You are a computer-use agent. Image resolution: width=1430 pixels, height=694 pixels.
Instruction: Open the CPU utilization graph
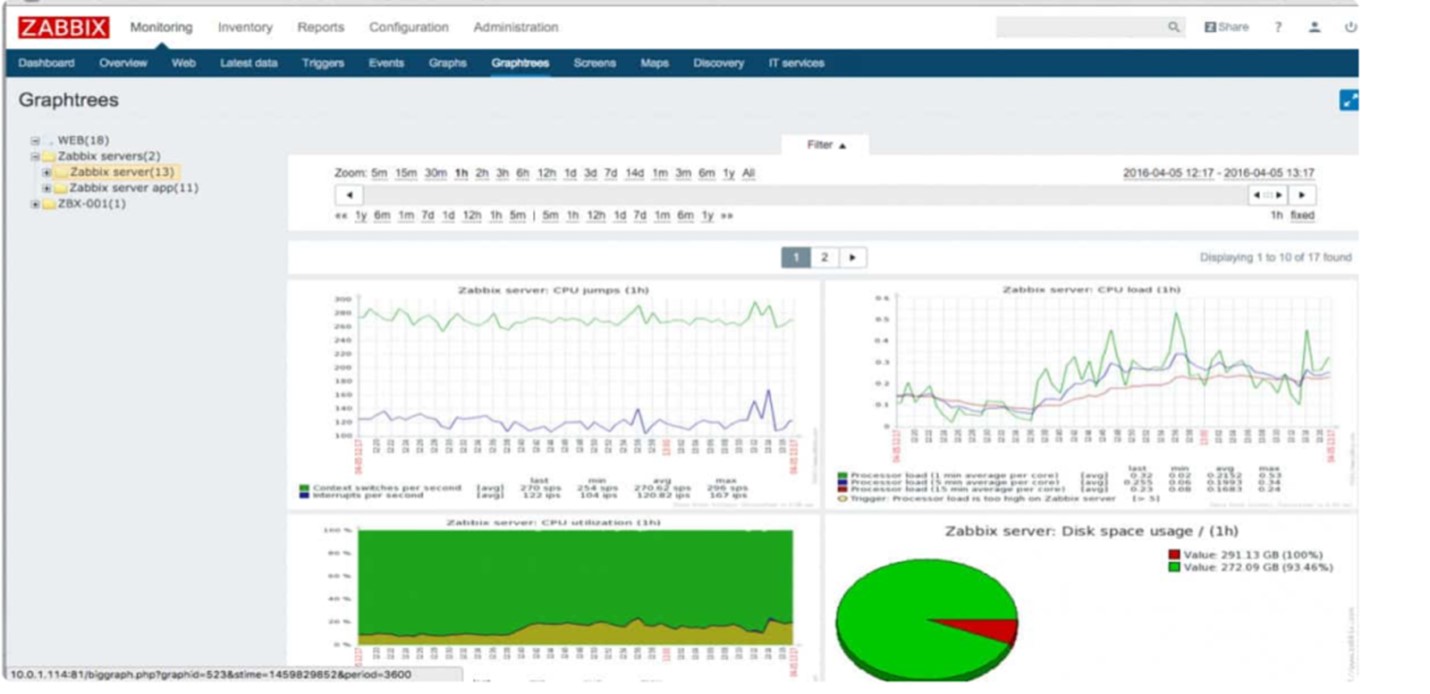tap(553, 598)
